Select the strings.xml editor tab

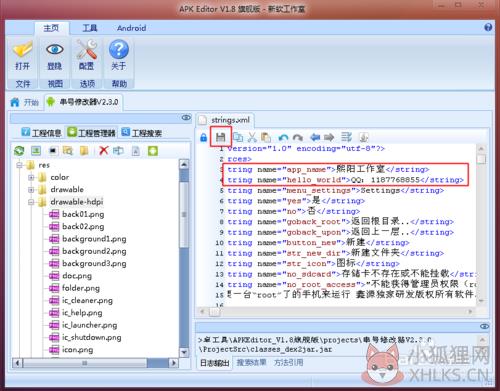(225, 120)
